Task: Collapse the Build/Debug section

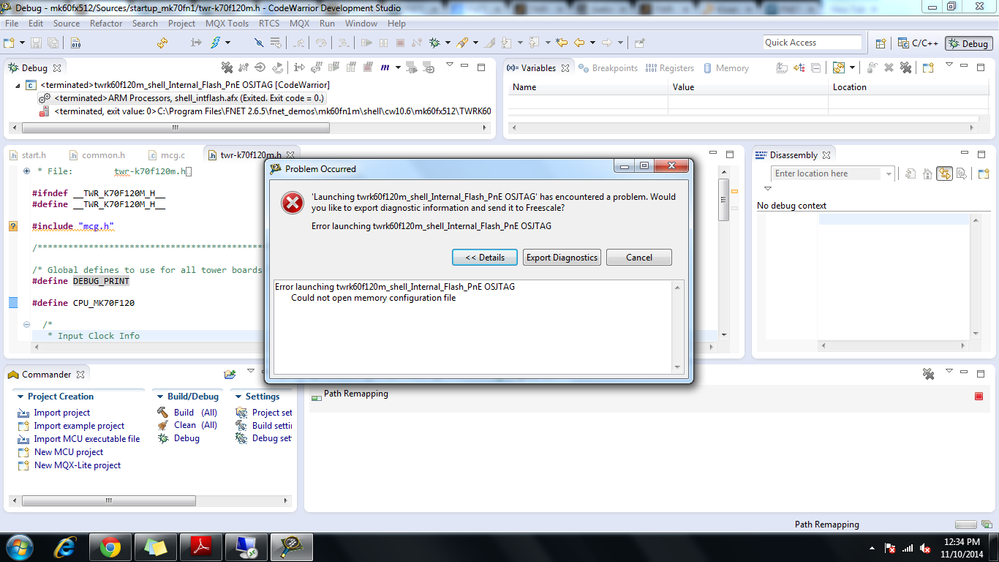Action: [160, 396]
